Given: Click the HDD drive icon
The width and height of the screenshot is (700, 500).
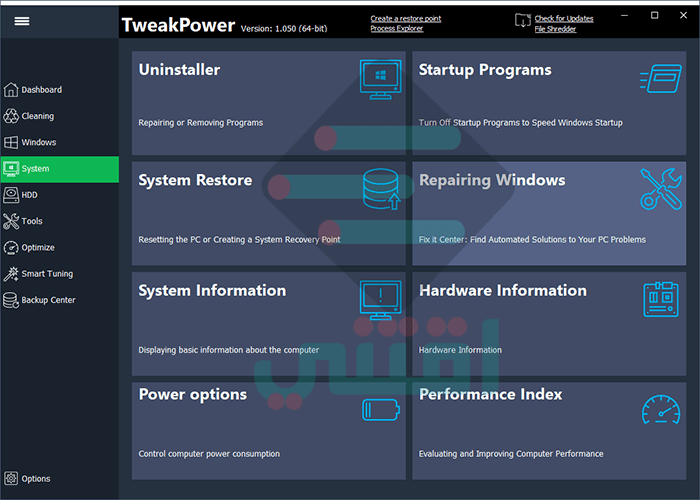Looking at the screenshot, I should tap(11, 195).
